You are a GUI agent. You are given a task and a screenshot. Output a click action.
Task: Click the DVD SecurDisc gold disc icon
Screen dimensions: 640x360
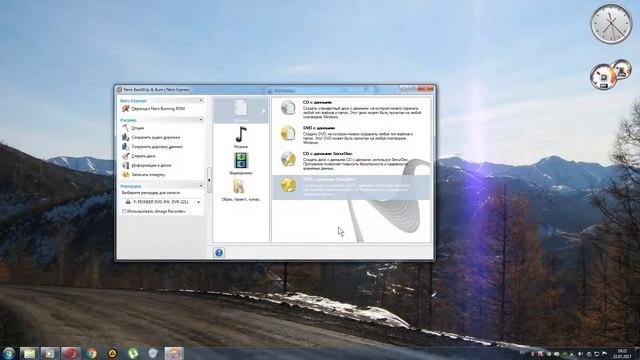pyautogui.click(x=288, y=185)
